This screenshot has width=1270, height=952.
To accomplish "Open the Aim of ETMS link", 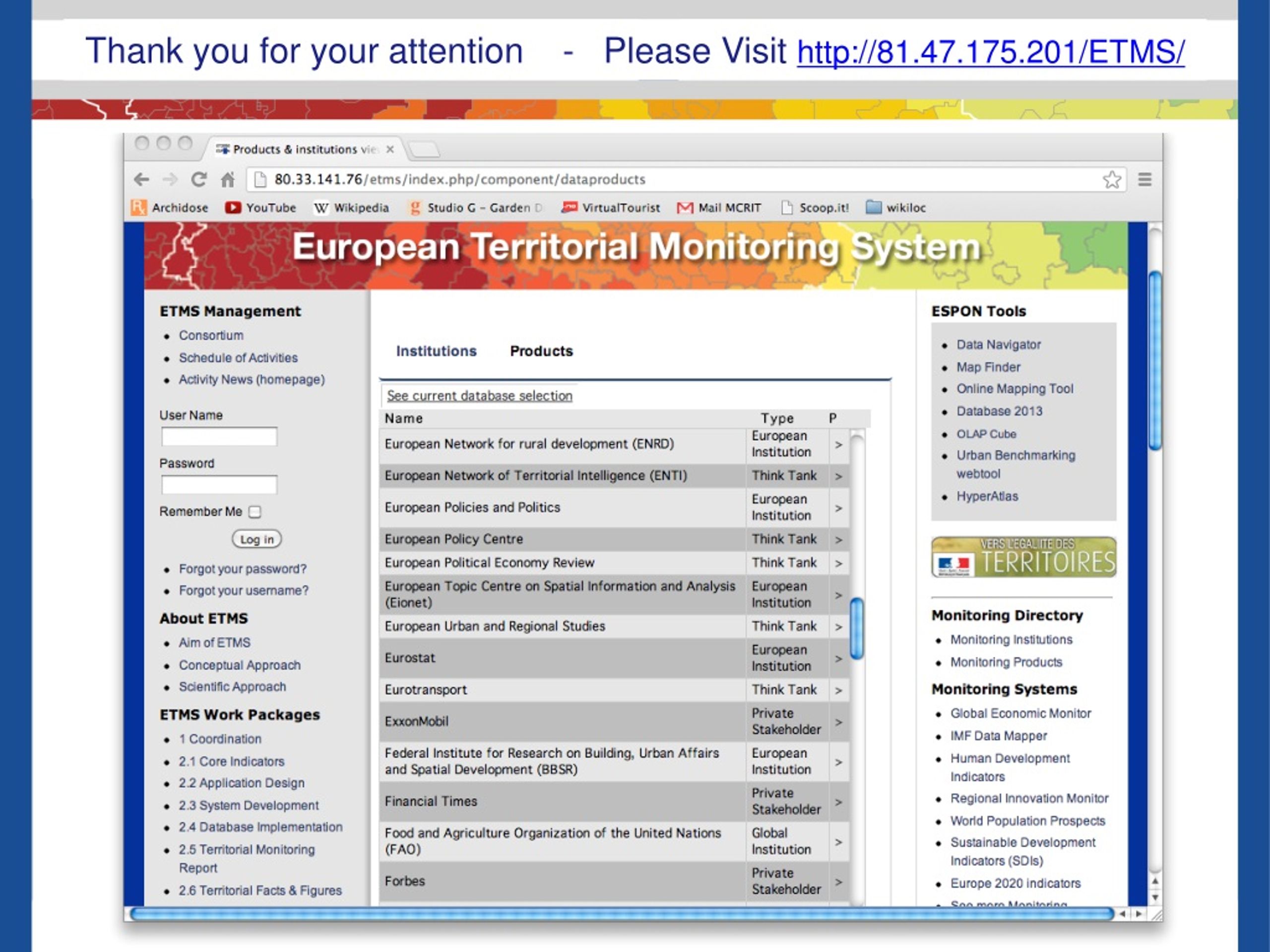I will 215,643.
